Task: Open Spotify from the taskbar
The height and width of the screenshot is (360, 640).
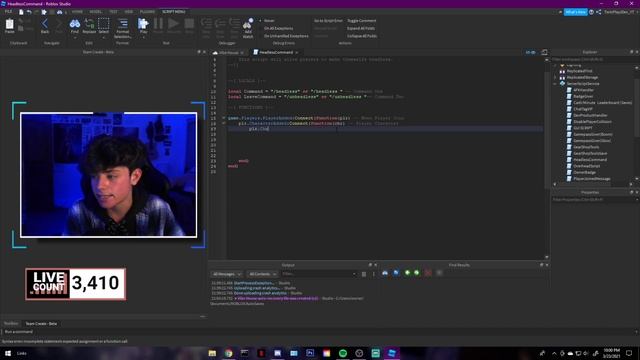Action: [x=343, y=353]
